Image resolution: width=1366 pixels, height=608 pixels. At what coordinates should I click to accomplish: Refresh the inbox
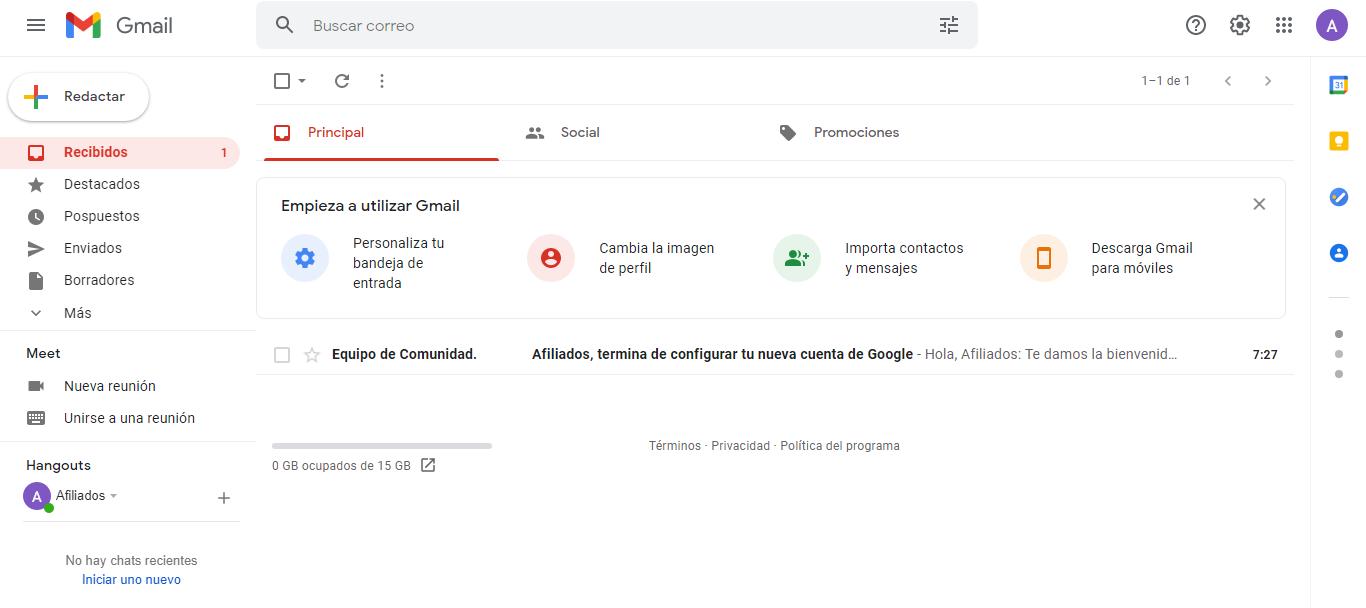click(x=342, y=81)
